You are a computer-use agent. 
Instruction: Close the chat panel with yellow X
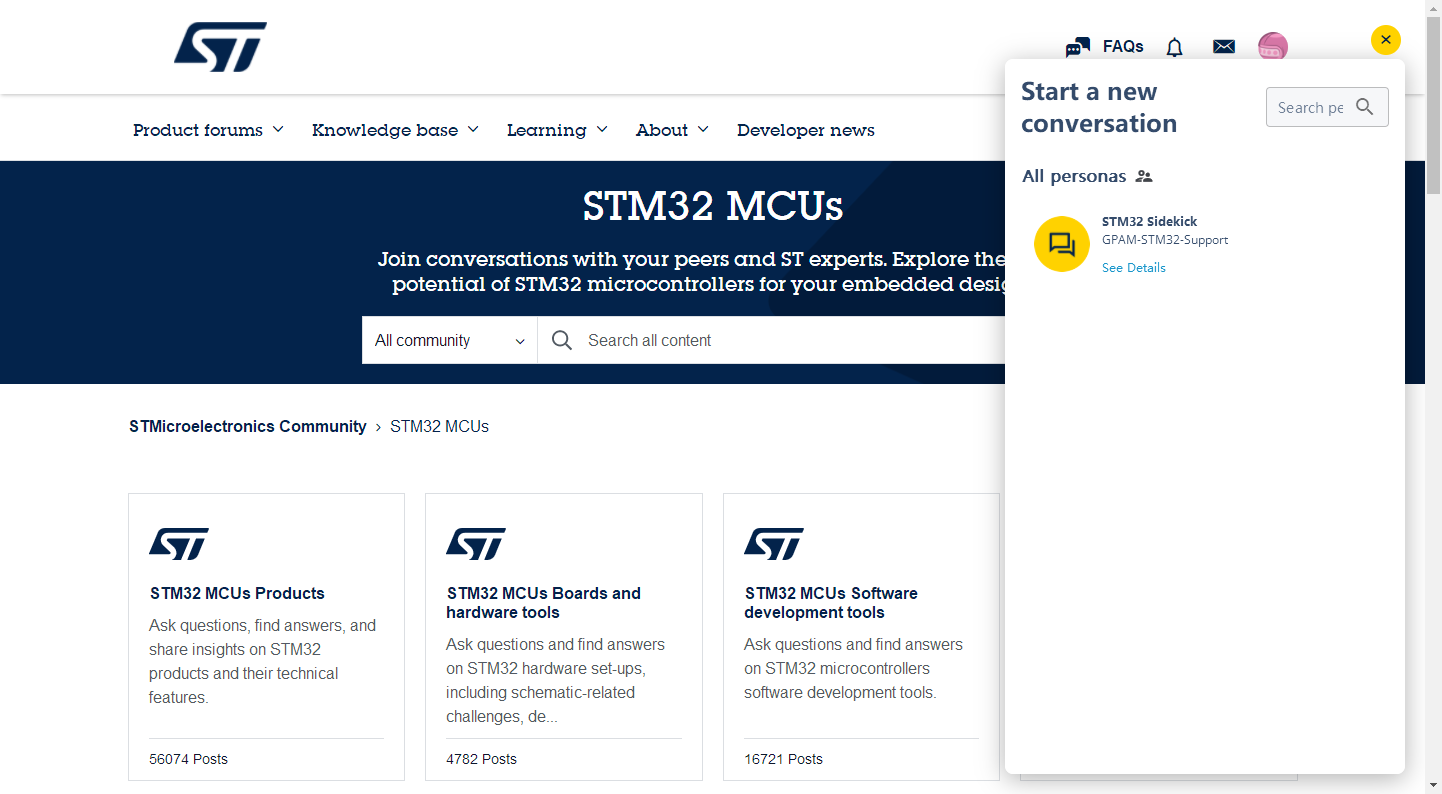click(1385, 40)
